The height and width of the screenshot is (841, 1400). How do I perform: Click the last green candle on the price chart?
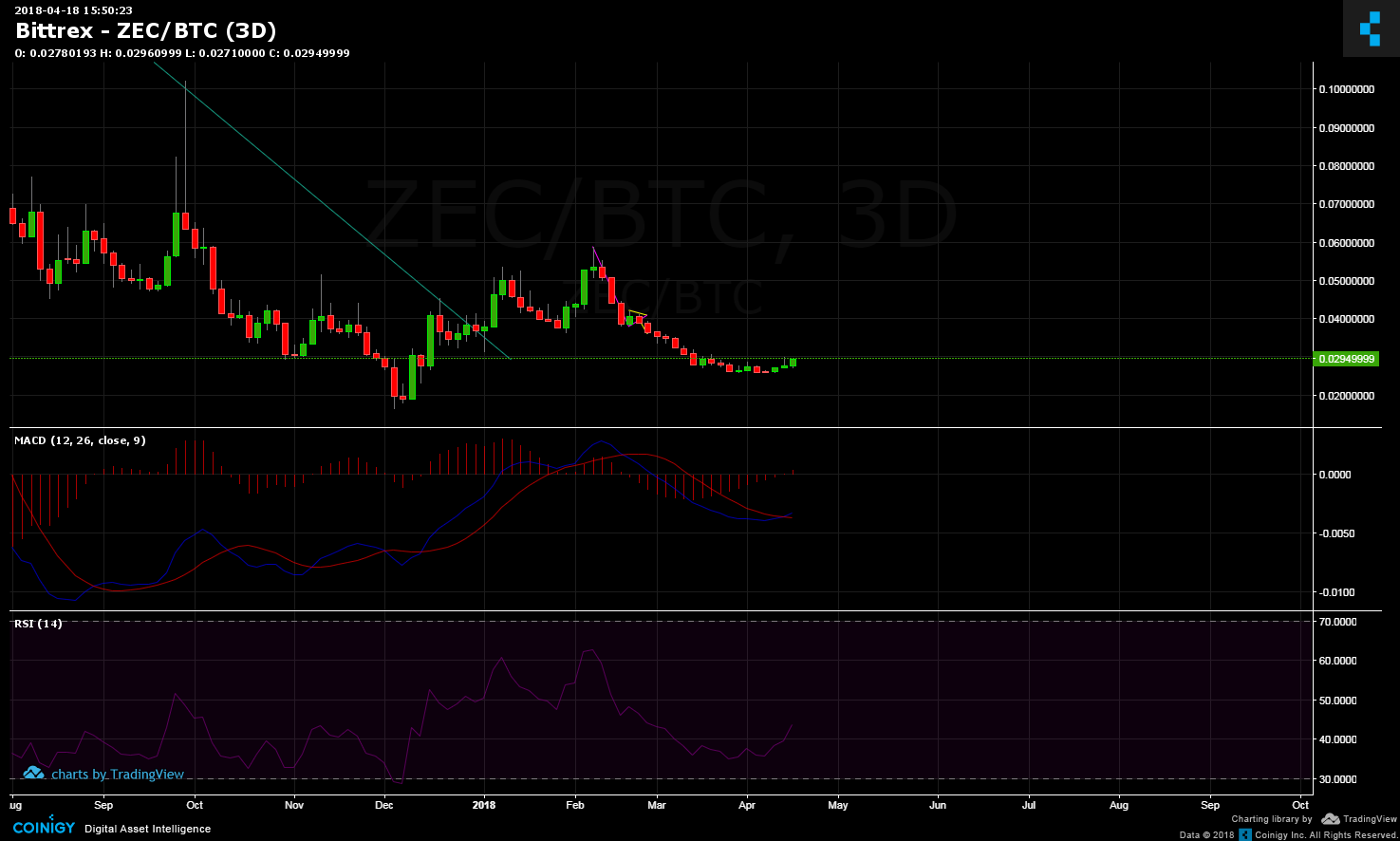tap(793, 362)
